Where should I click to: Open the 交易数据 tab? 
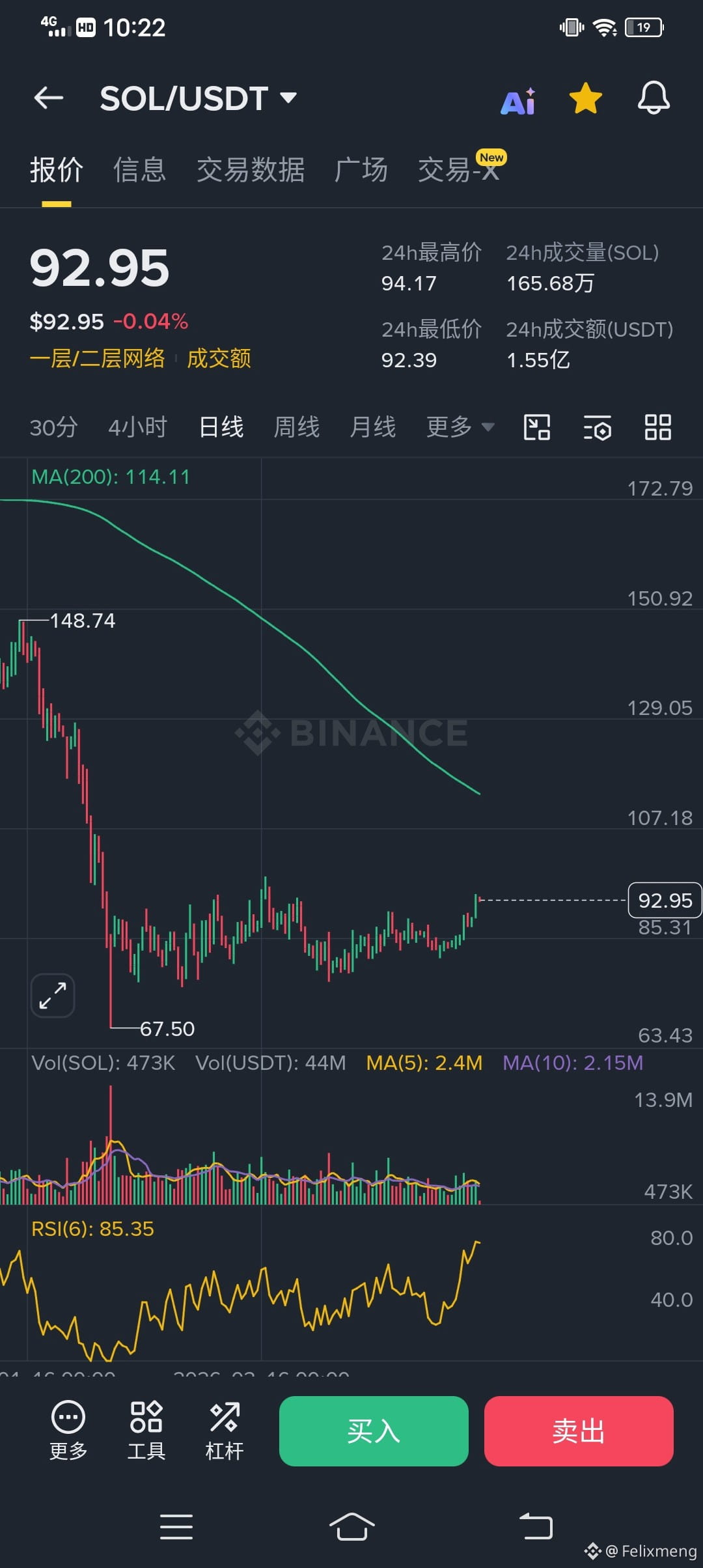tap(251, 171)
